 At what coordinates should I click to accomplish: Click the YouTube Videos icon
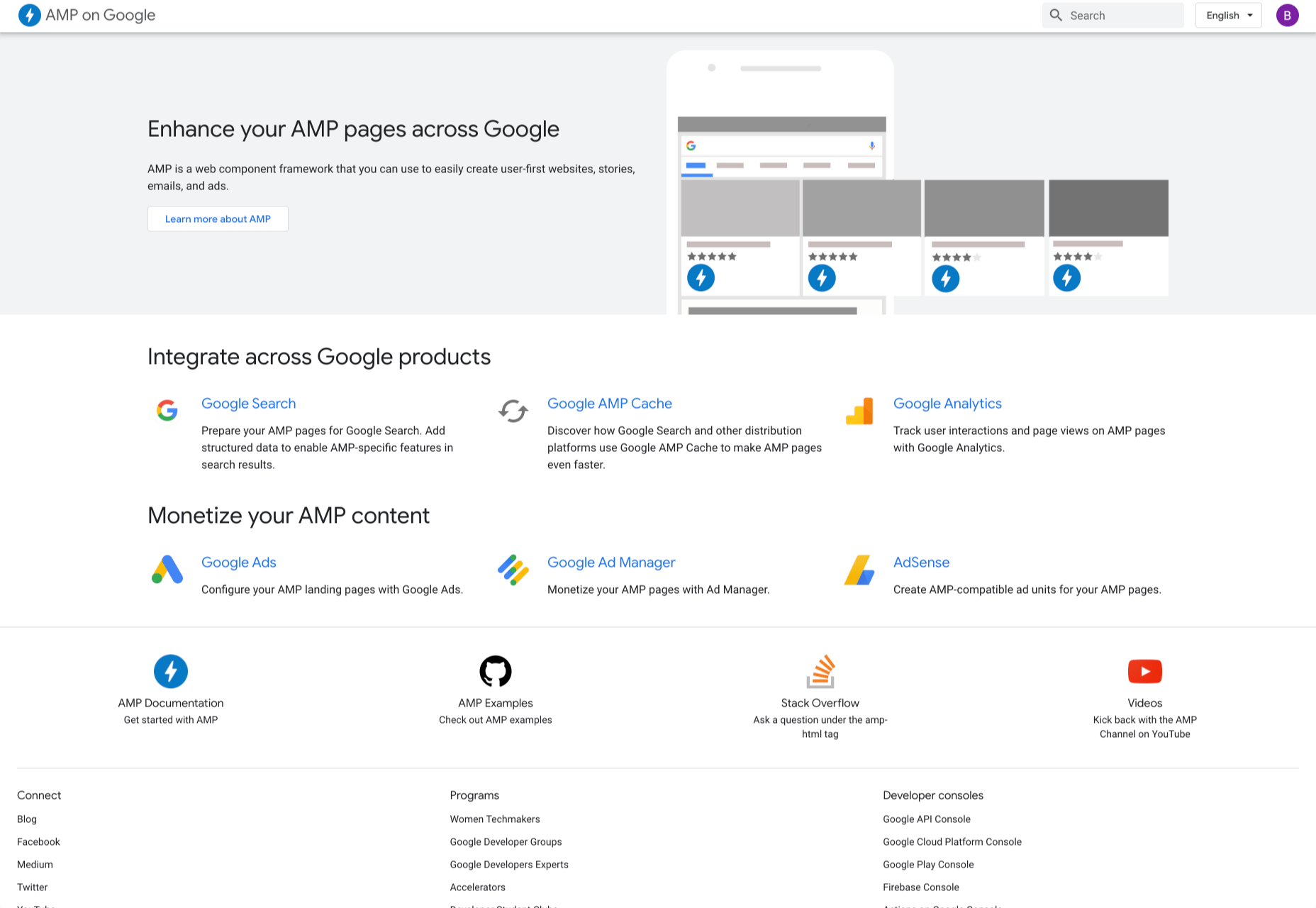[1144, 671]
